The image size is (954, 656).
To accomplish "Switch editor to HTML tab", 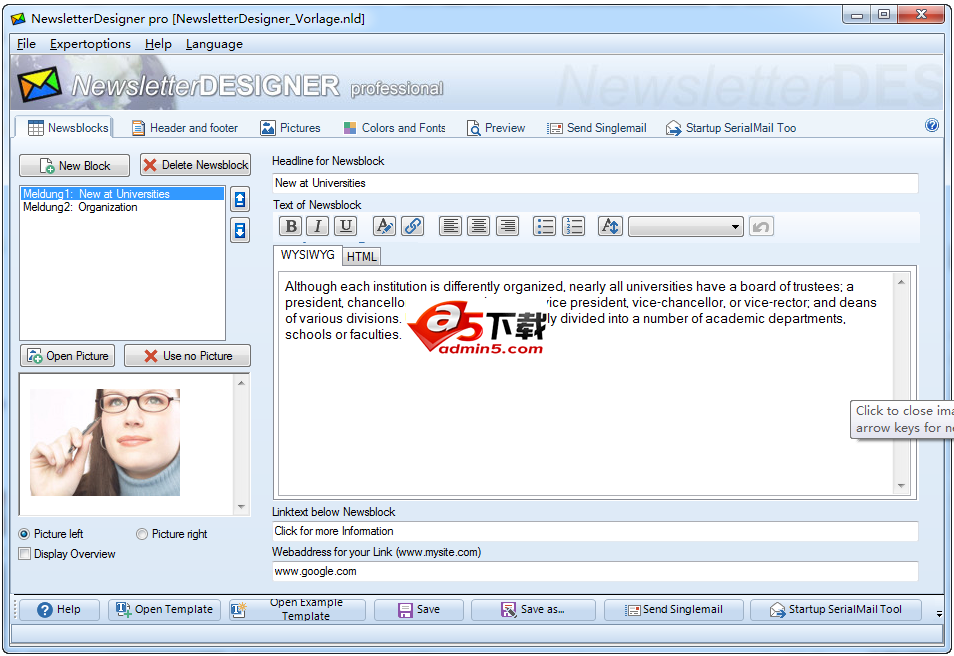I will pyautogui.click(x=361, y=257).
